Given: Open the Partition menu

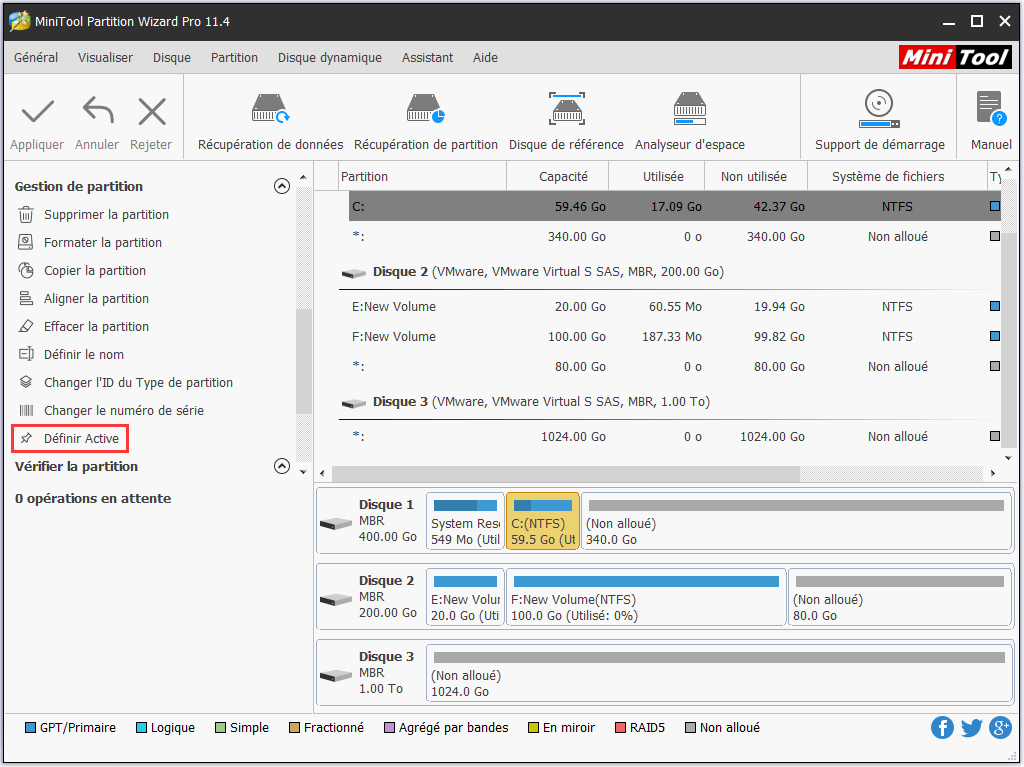Looking at the screenshot, I should [x=234, y=57].
